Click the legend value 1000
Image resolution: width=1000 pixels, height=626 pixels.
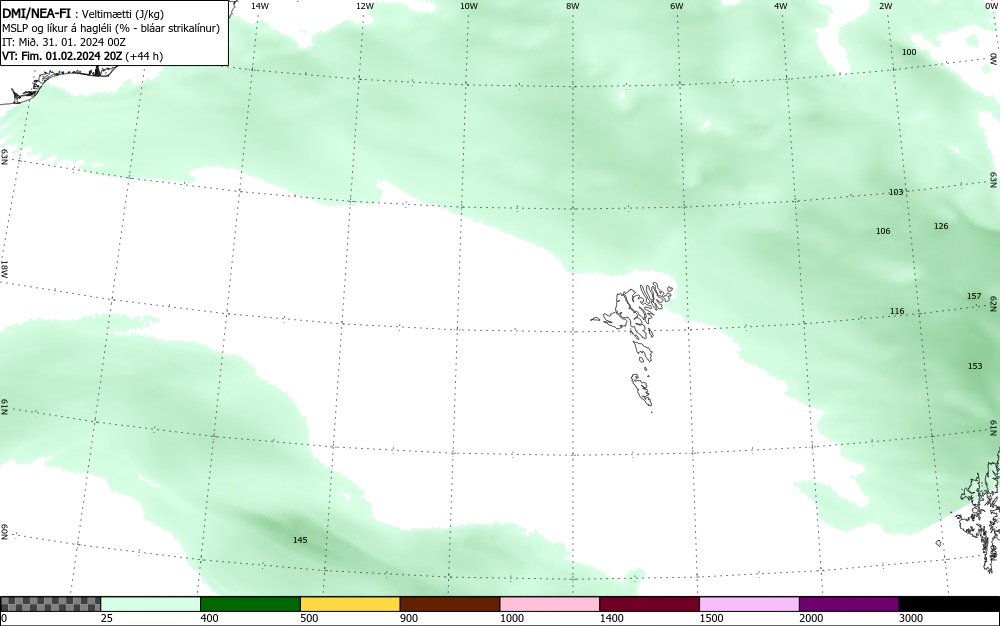[511, 618]
